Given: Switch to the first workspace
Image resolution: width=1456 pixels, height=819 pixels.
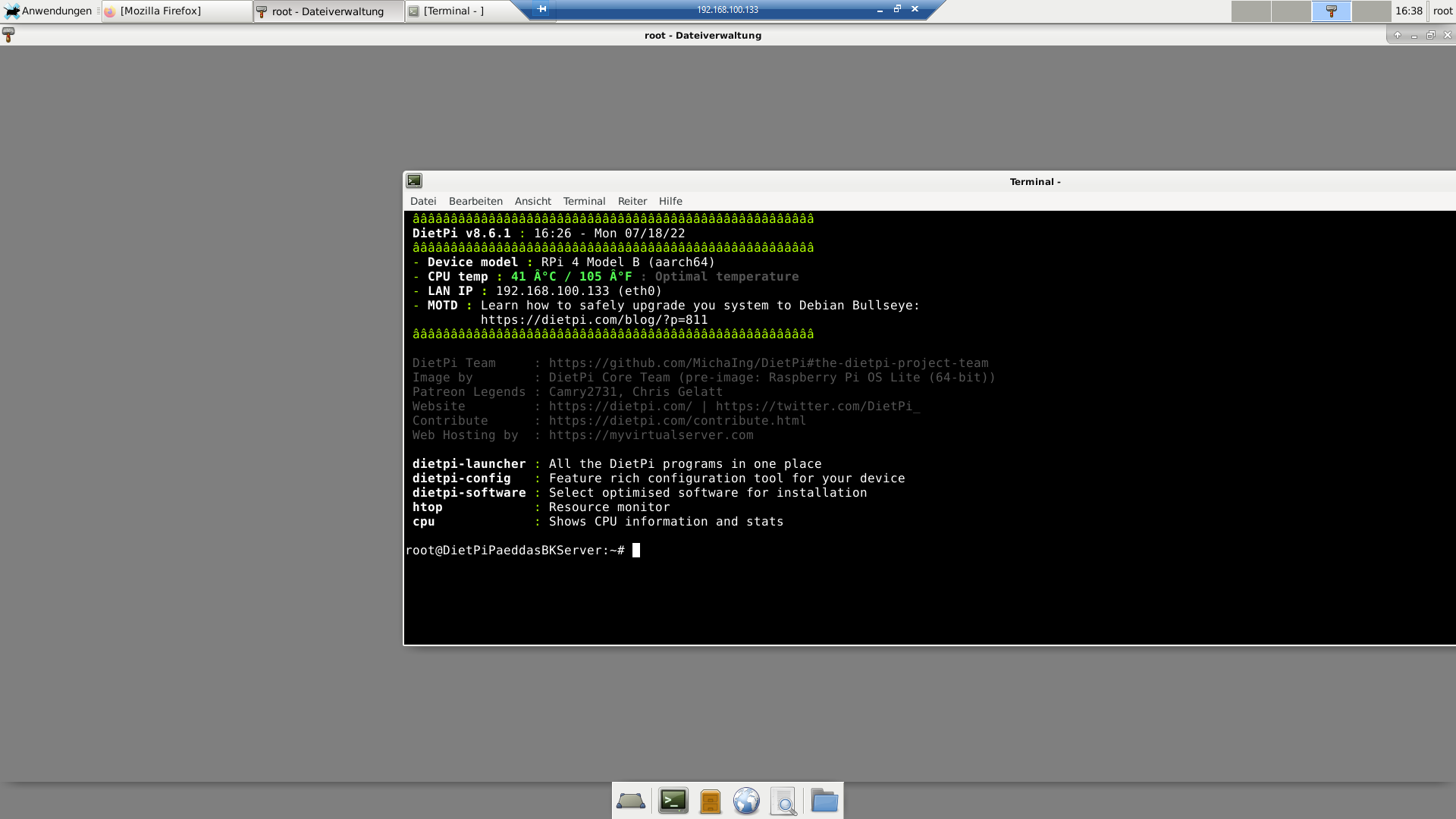Looking at the screenshot, I should (x=1250, y=11).
